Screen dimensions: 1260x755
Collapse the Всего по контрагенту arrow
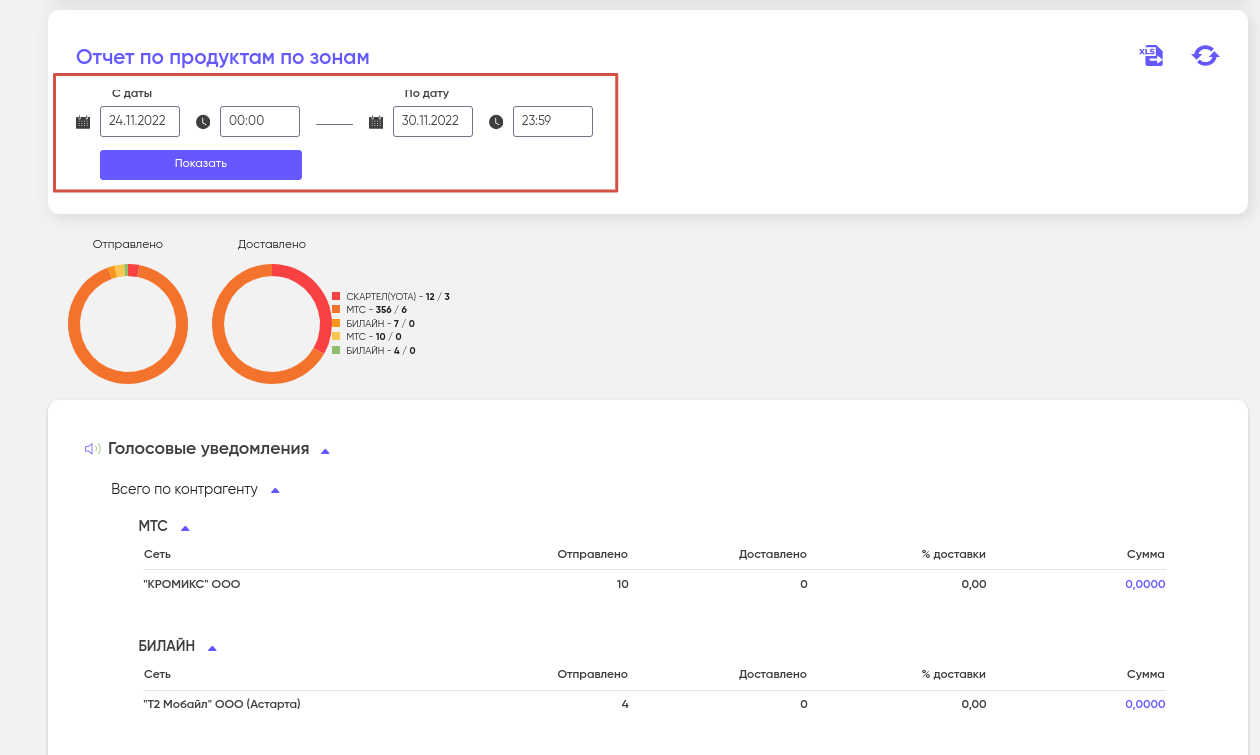(276, 491)
